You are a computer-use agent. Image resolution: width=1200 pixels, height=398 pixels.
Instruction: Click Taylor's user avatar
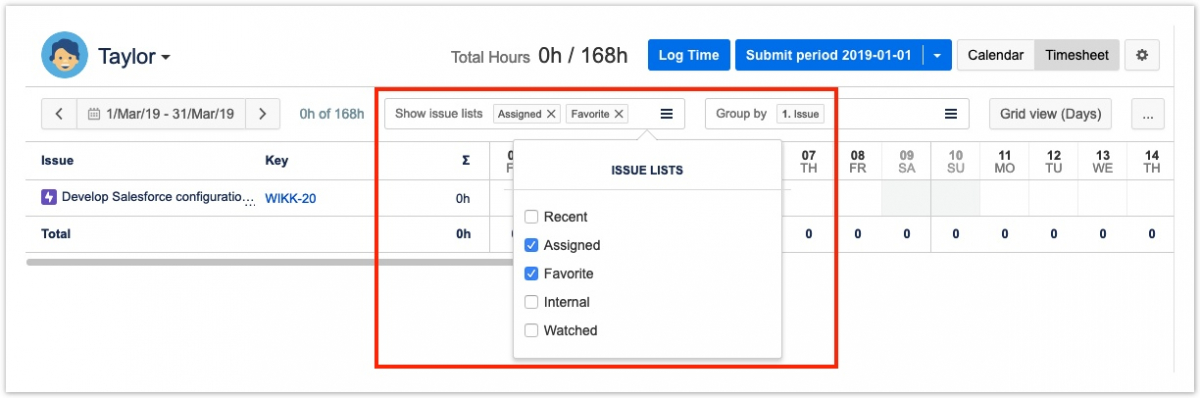pyautogui.click(x=65, y=55)
